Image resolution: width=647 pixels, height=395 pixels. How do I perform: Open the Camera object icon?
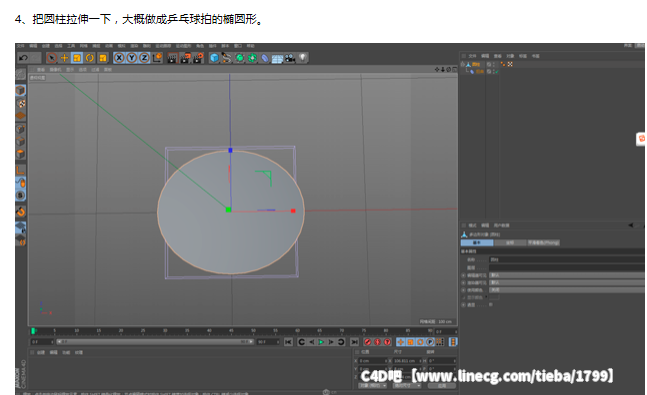290,58
